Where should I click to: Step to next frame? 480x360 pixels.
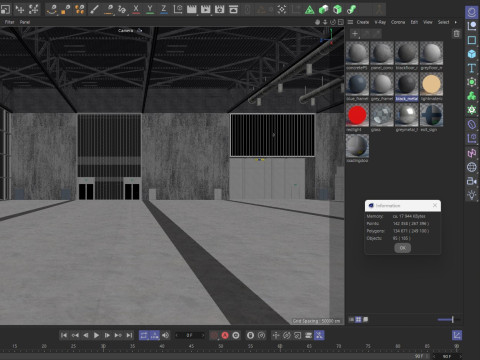click(x=107, y=335)
